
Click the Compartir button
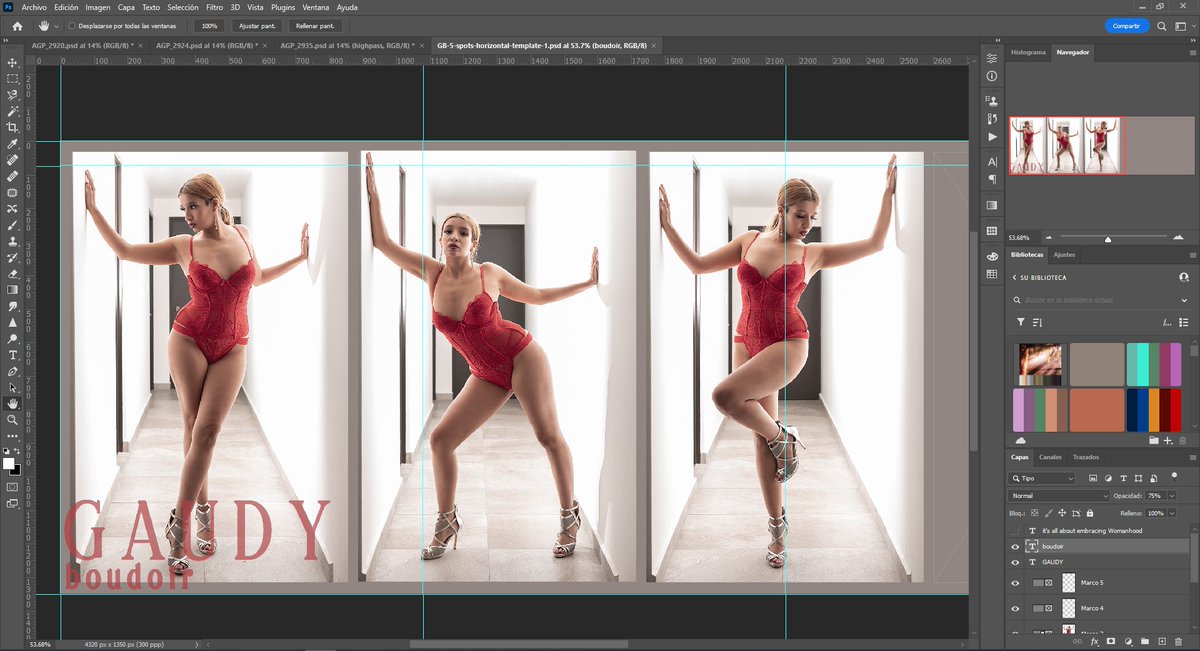click(1127, 26)
